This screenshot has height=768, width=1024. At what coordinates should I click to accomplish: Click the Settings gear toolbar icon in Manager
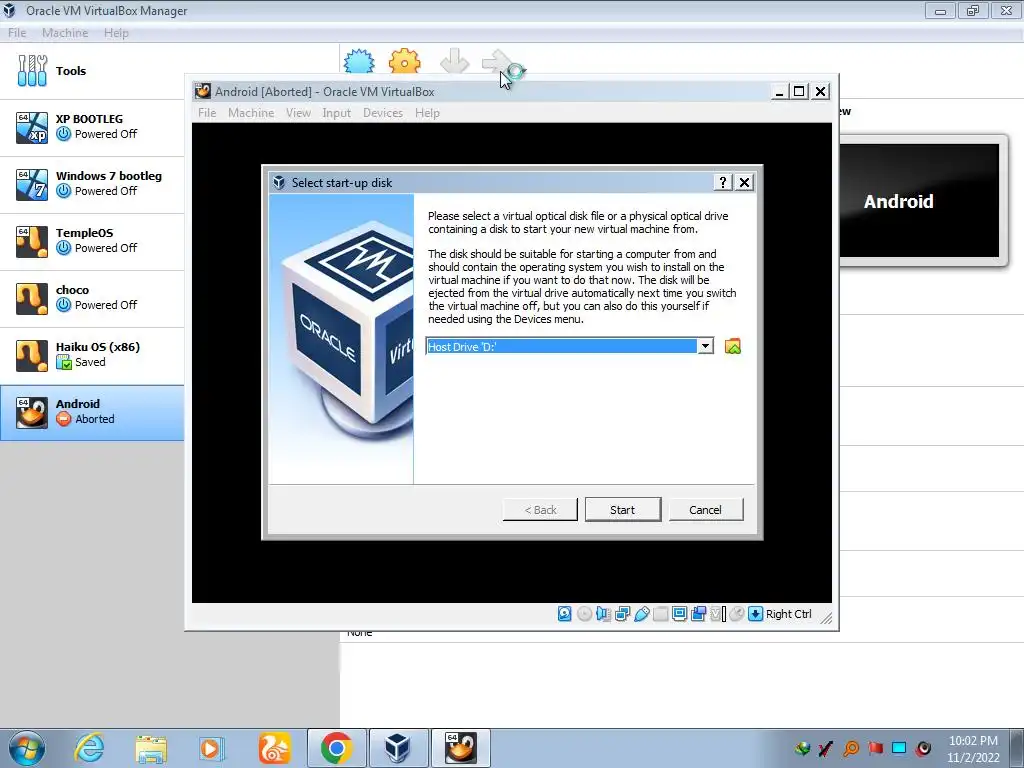pyautogui.click(x=404, y=61)
